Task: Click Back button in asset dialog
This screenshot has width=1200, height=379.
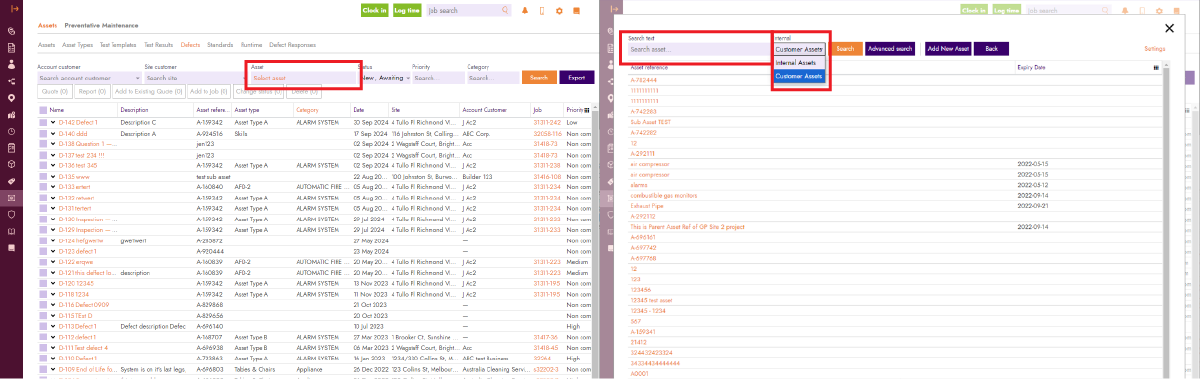Action: tap(991, 48)
